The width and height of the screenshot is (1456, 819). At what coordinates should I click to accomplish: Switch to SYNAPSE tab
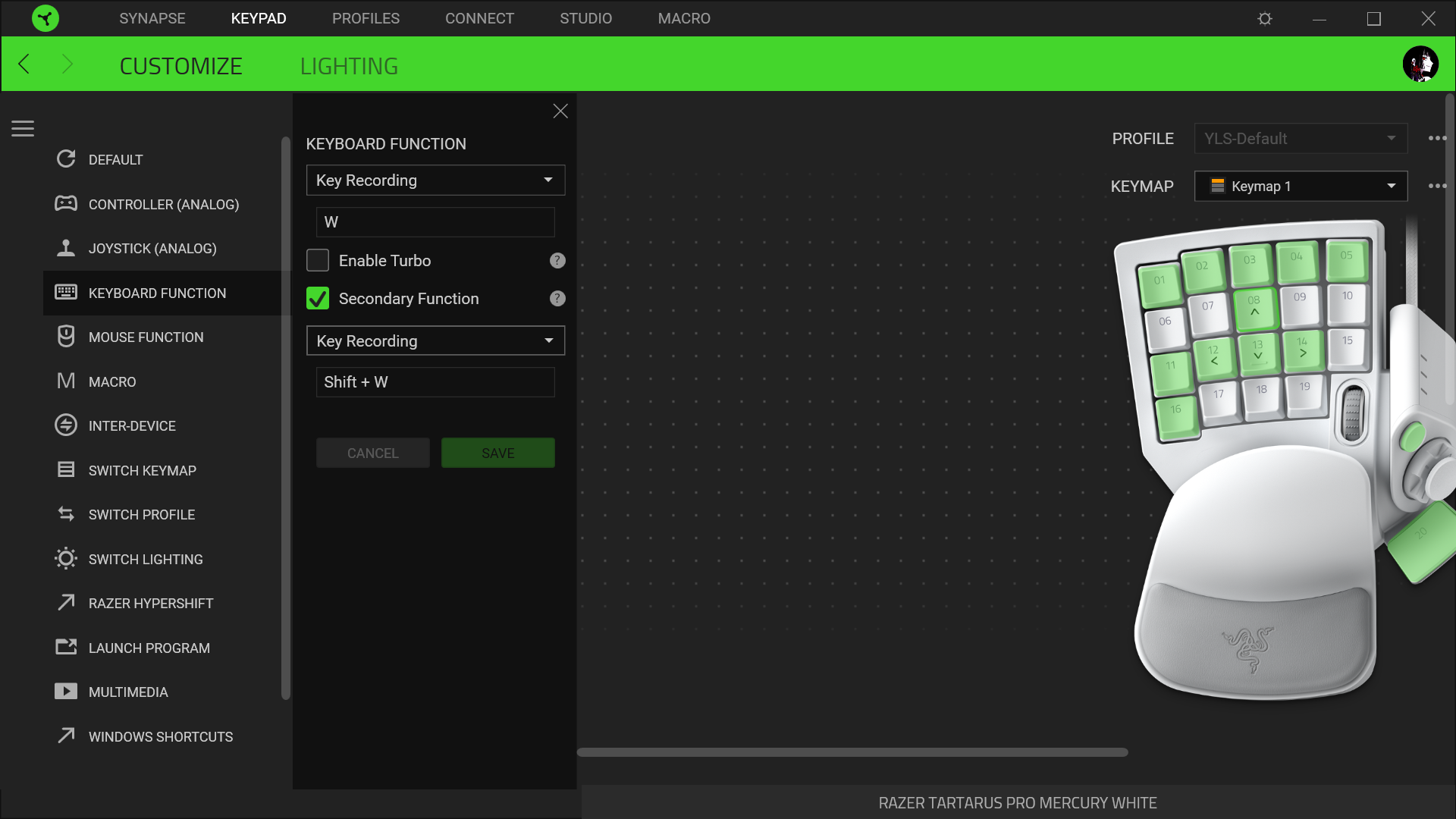click(x=152, y=18)
